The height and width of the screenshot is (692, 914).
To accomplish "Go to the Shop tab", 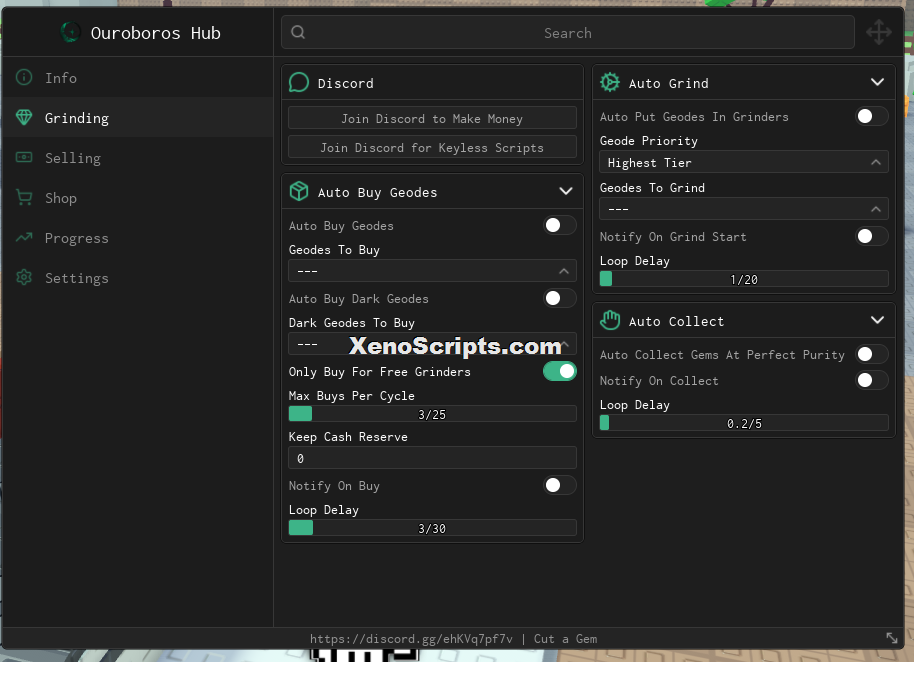I will [x=138, y=197].
